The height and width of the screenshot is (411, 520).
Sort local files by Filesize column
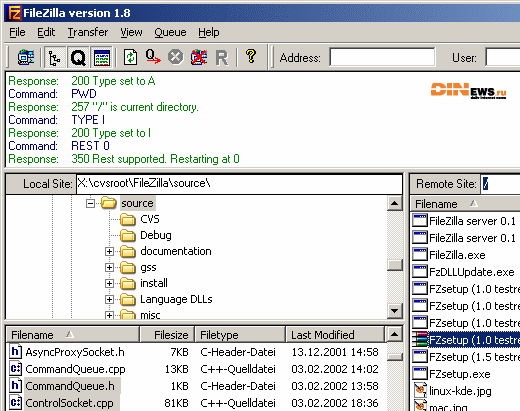pyautogui.click(x=167, y=334)
